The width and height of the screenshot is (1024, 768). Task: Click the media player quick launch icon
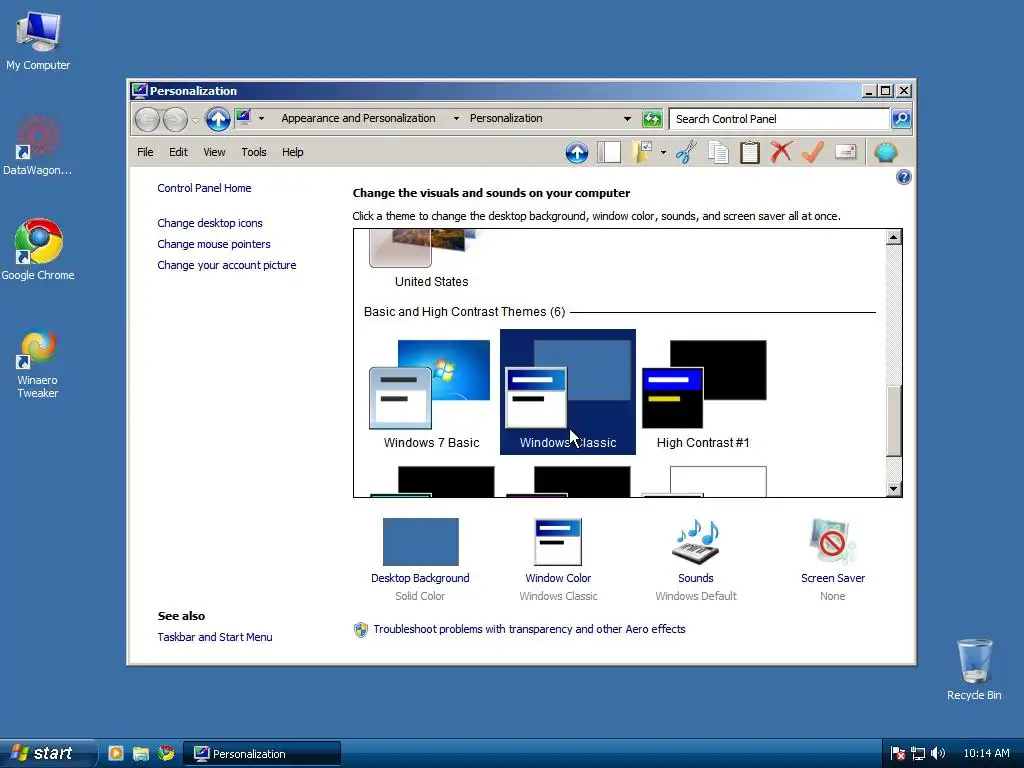[x=116, y=754]
